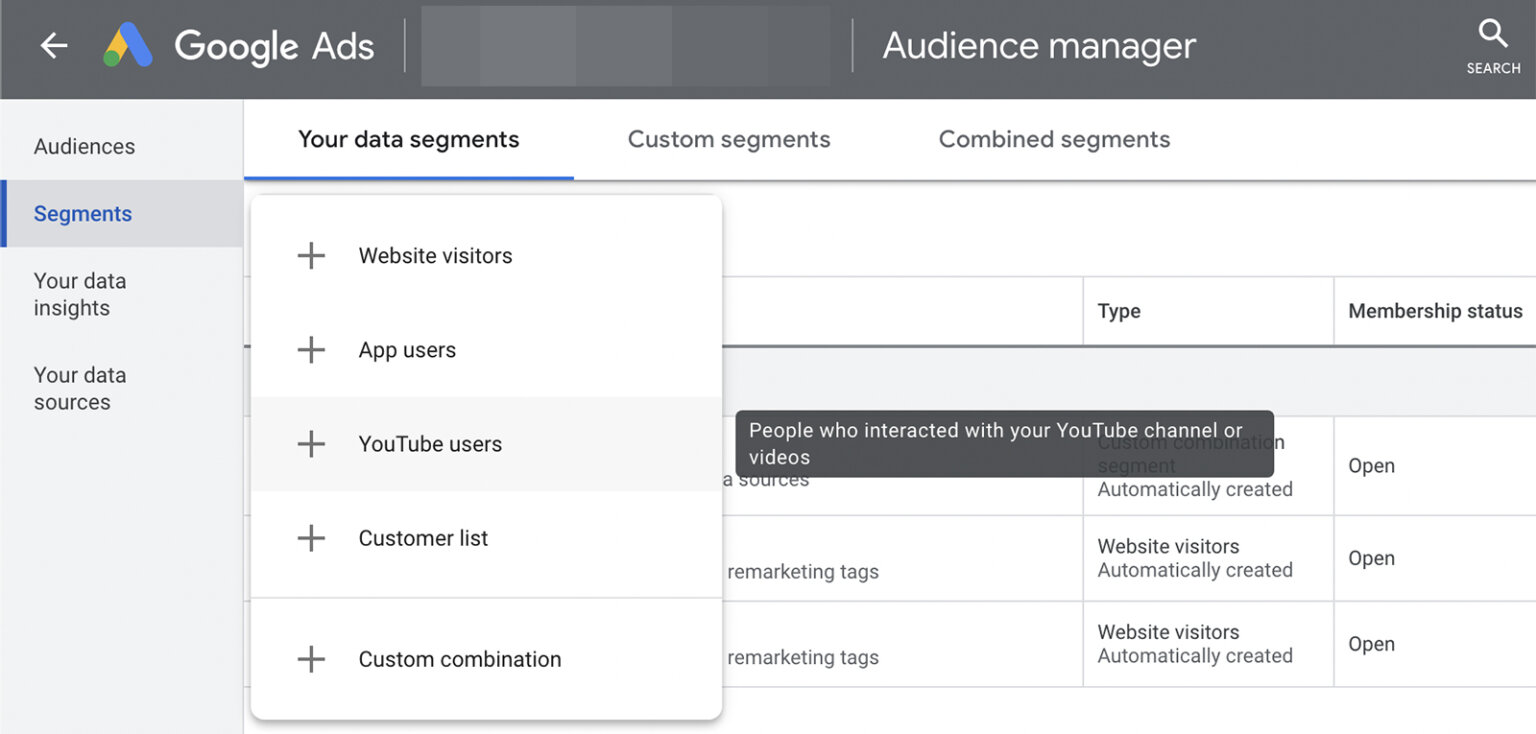Select the YouTube users segment option

[x=430, y=443]
